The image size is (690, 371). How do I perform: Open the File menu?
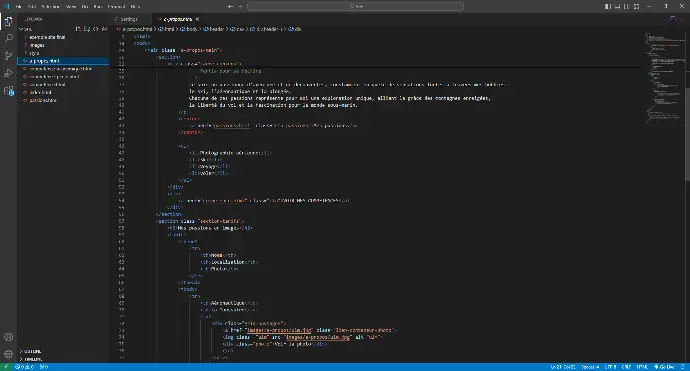pos(18,6)
